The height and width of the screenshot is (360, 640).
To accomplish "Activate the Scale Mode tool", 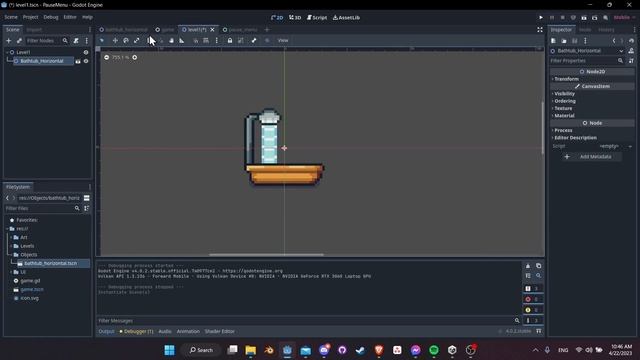I will [x=137, y=40].
